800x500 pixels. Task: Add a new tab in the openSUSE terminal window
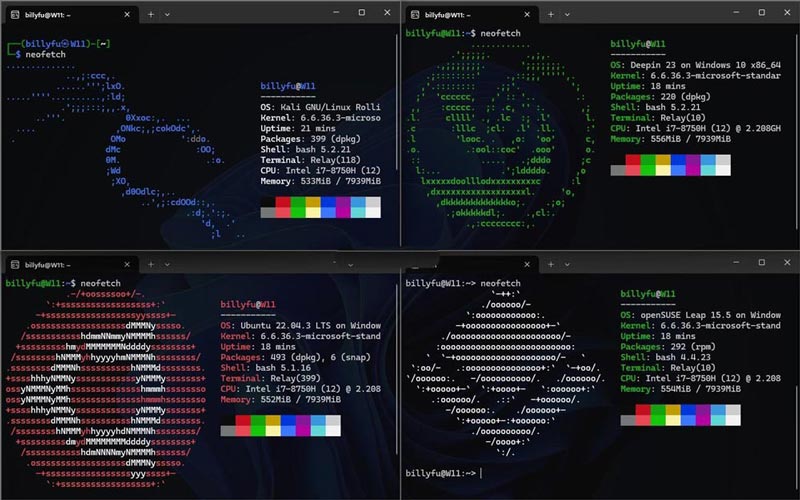[551, 264]
